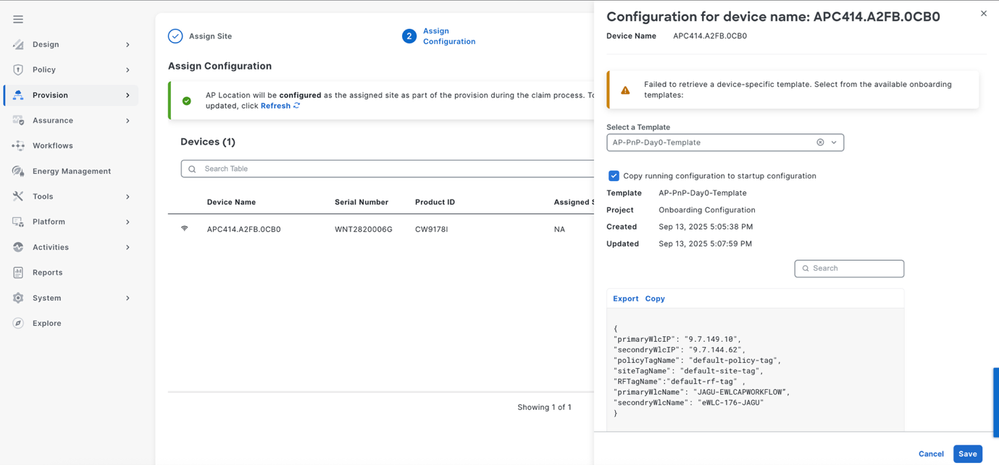This screenshot has height=465, width=999.
Task: Click the Device Name column header
Action: (231, 203)
